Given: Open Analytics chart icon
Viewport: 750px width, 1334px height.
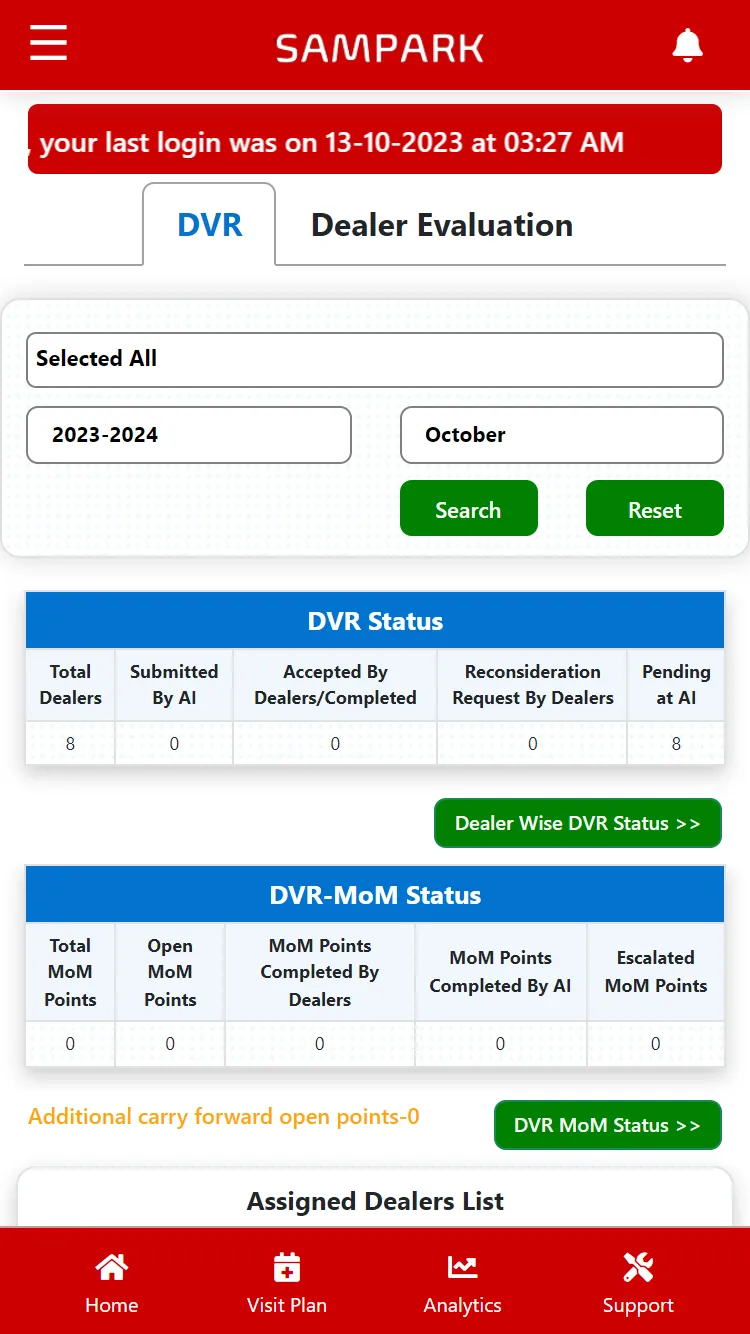Looking at the screenshot, I should (462, 1267).
